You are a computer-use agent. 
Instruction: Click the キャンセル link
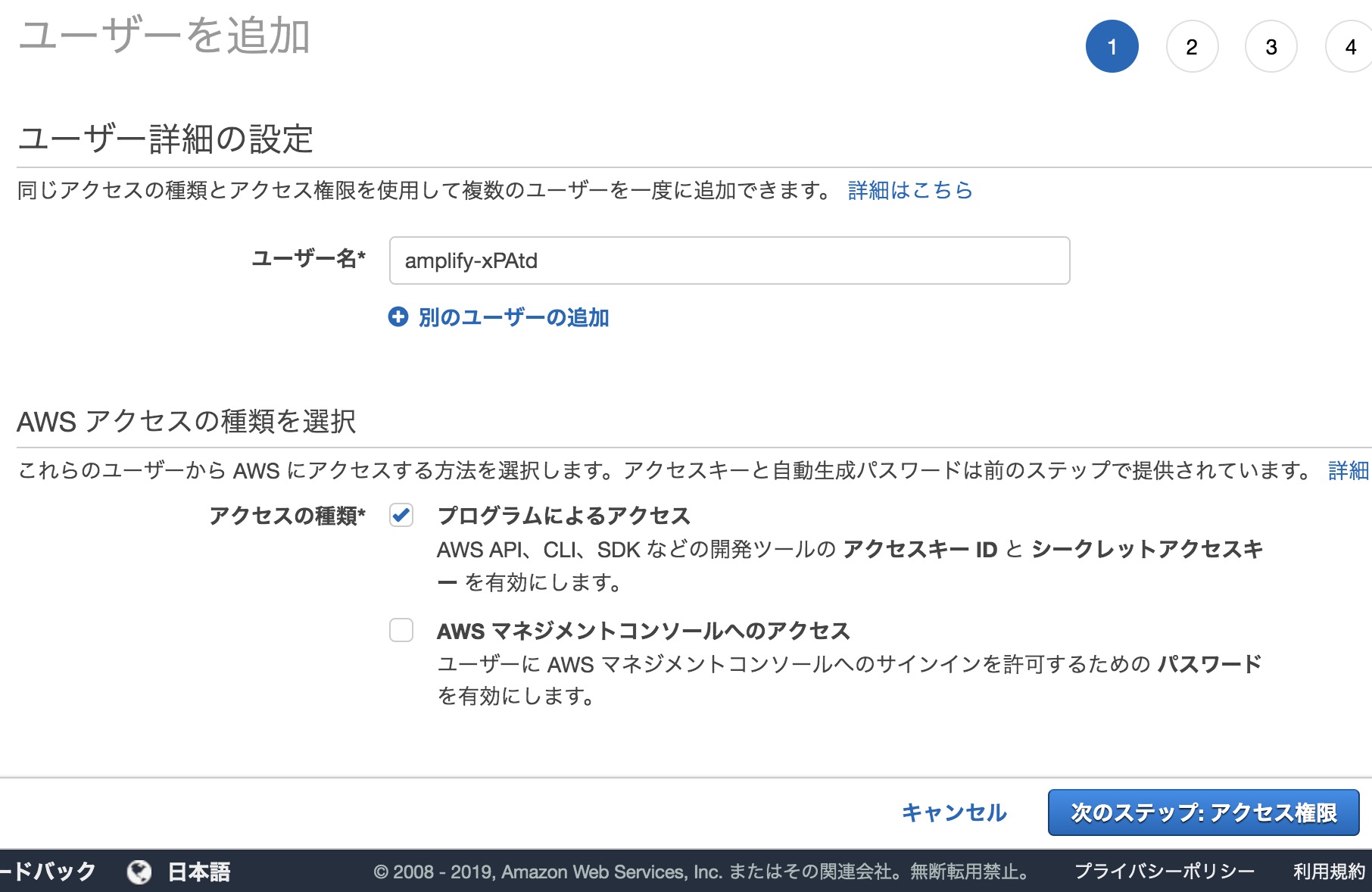coord(954,812)
